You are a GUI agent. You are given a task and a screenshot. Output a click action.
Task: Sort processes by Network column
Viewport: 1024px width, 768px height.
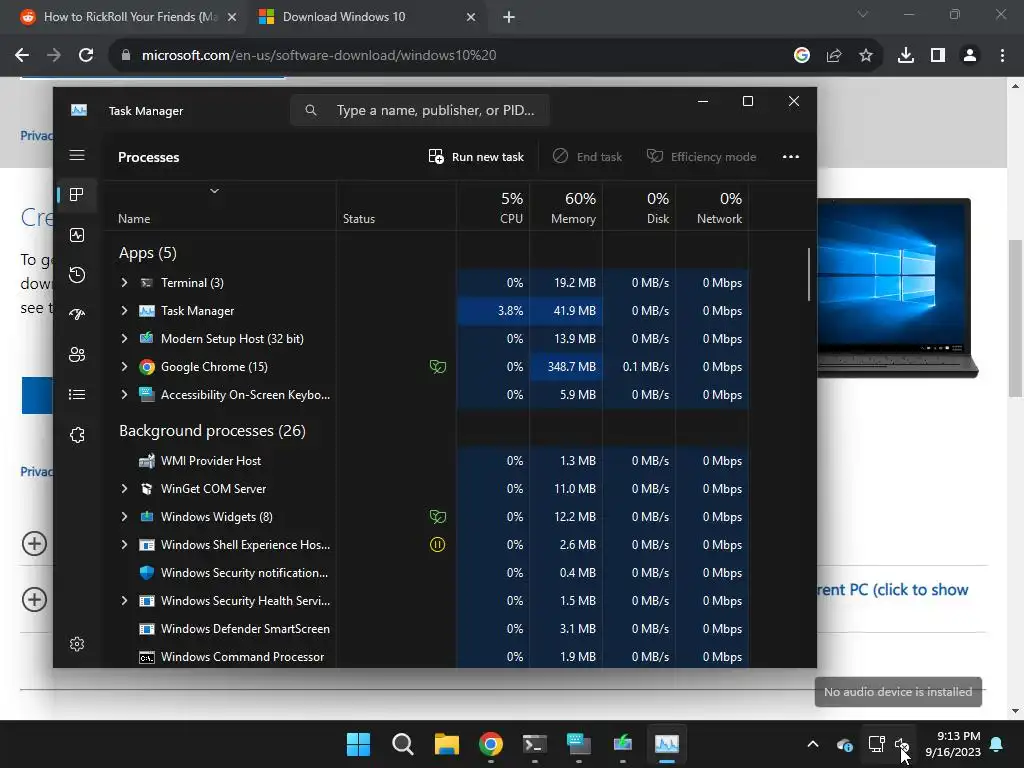712,207
